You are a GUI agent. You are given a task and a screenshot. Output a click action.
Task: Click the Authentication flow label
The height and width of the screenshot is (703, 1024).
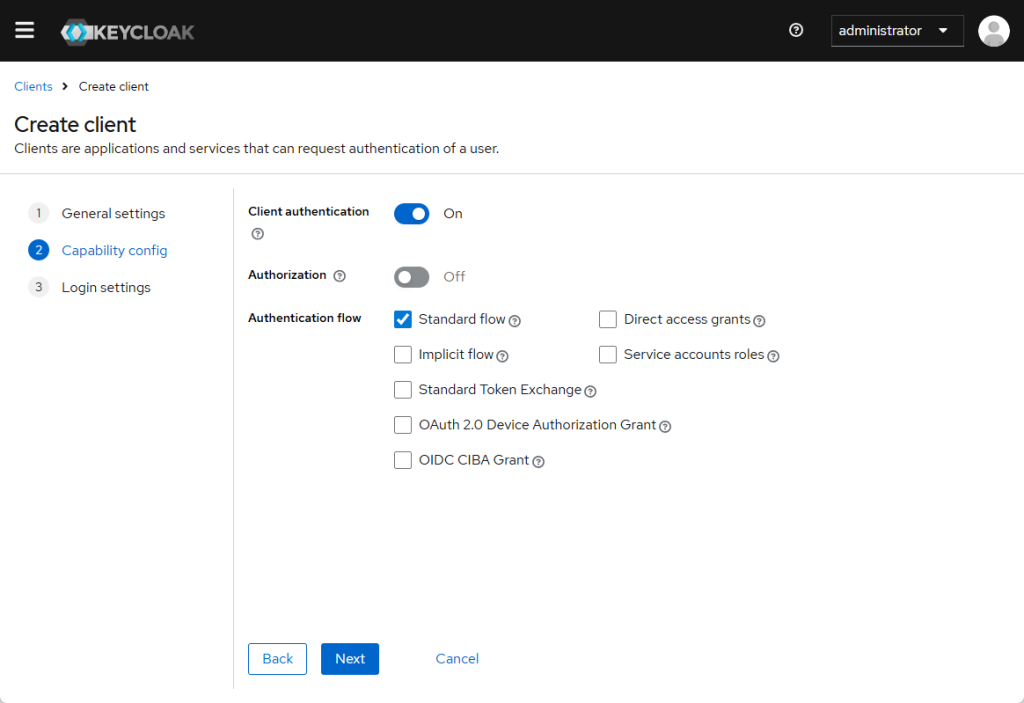click(304, 318)
